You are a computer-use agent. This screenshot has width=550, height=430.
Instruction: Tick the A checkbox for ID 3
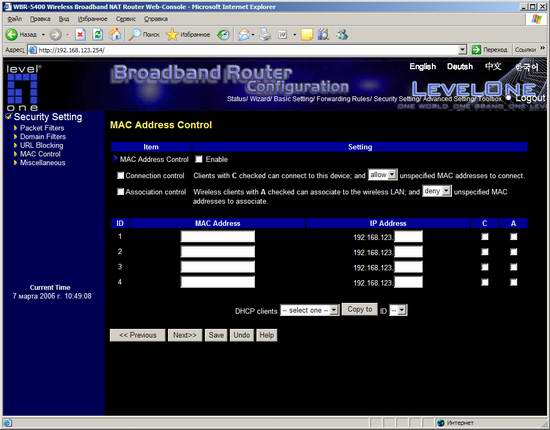pyautogui.click(x=514, y=267)
